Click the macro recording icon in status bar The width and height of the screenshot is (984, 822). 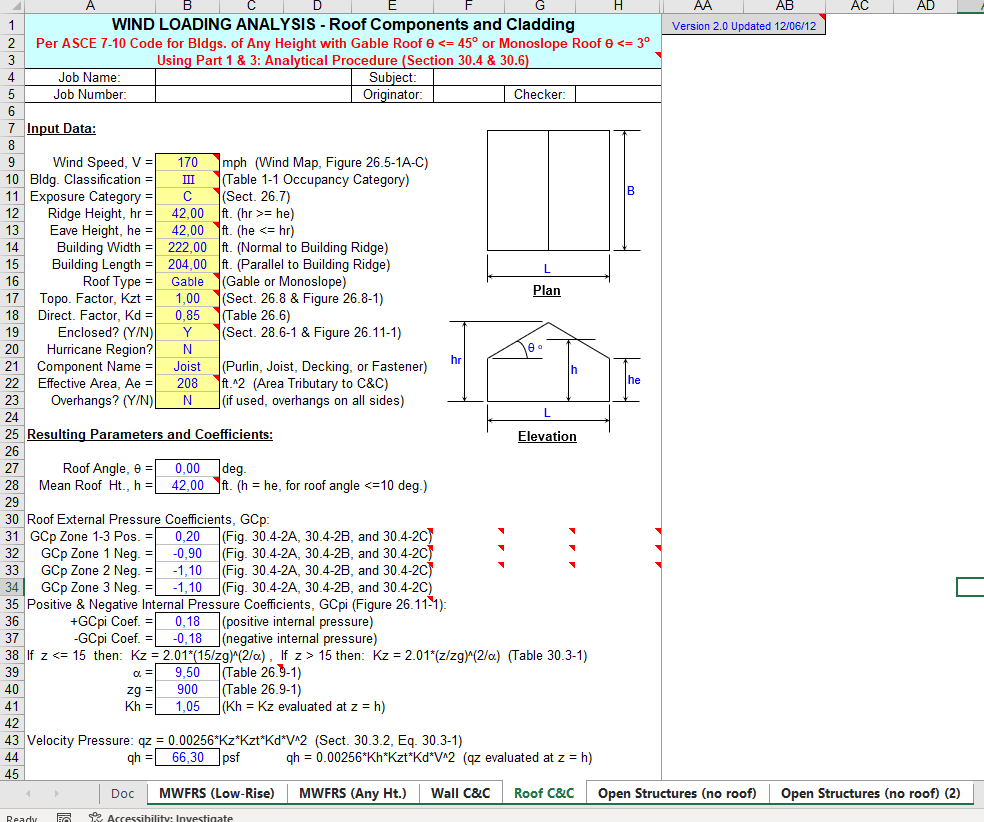click(x=63, y=817)
